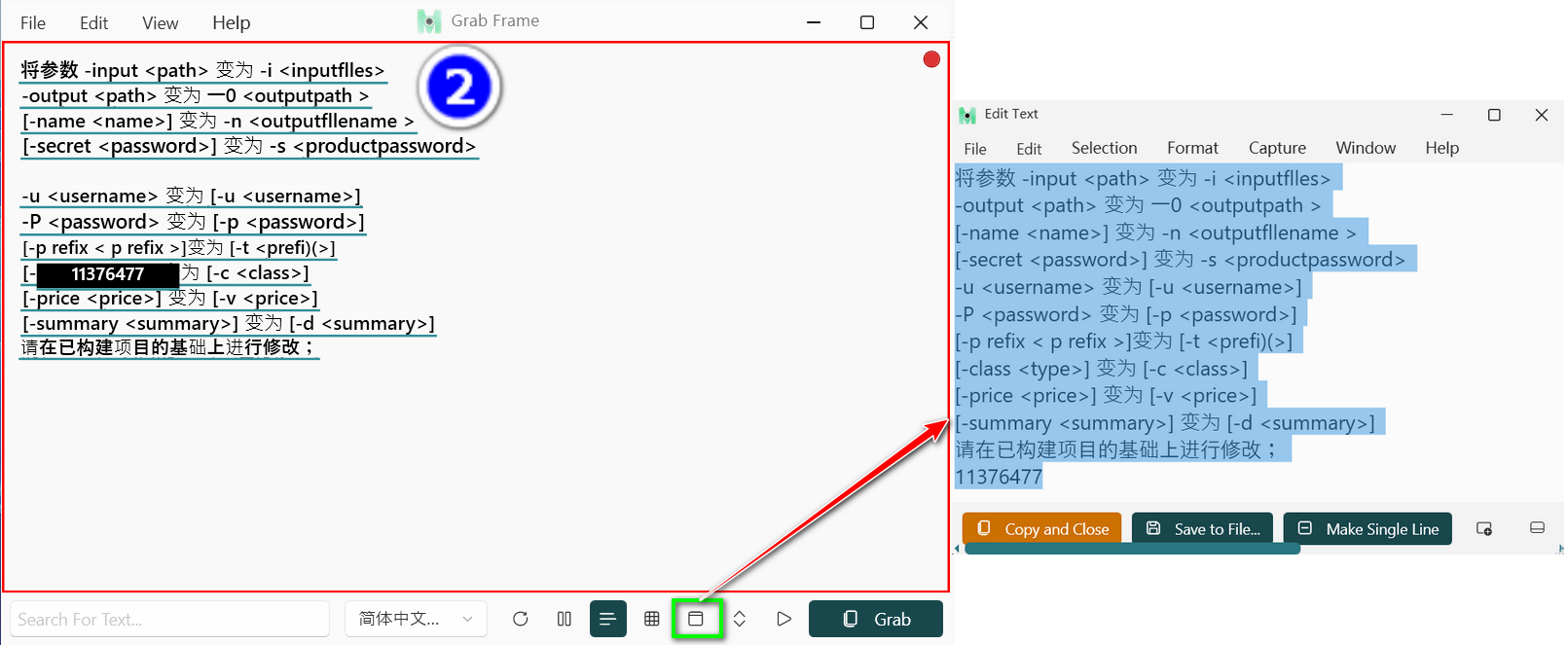Viewport: 1568px width, 645px height.
Task: Click the red record dot indicator
Action: pyautogui.click(x=931, y=59)
